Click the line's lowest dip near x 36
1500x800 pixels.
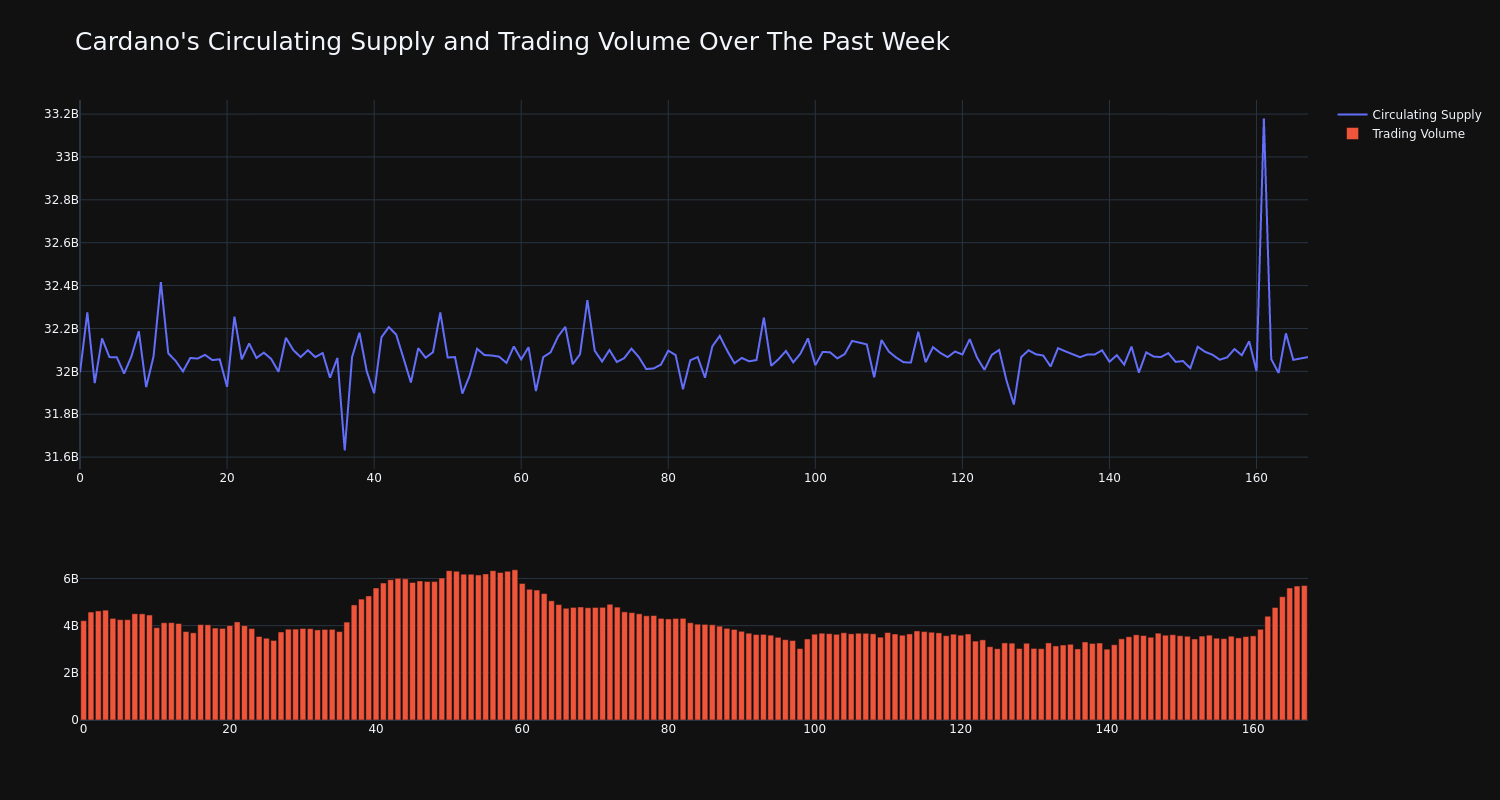(x=345, y=449)
